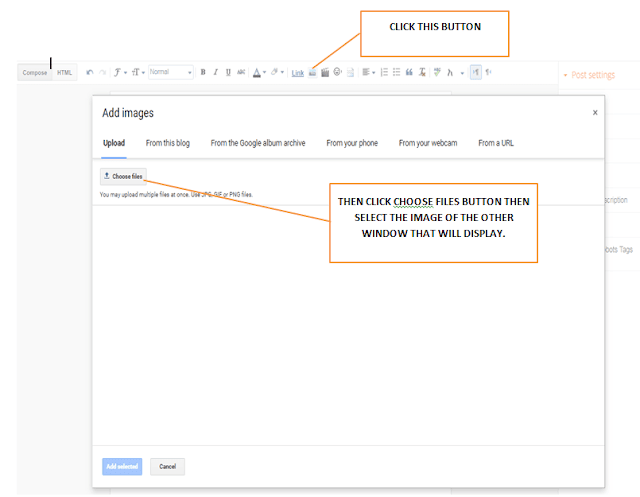Apply the quote block icon
The image size is (640, 497).
point(409,72)
